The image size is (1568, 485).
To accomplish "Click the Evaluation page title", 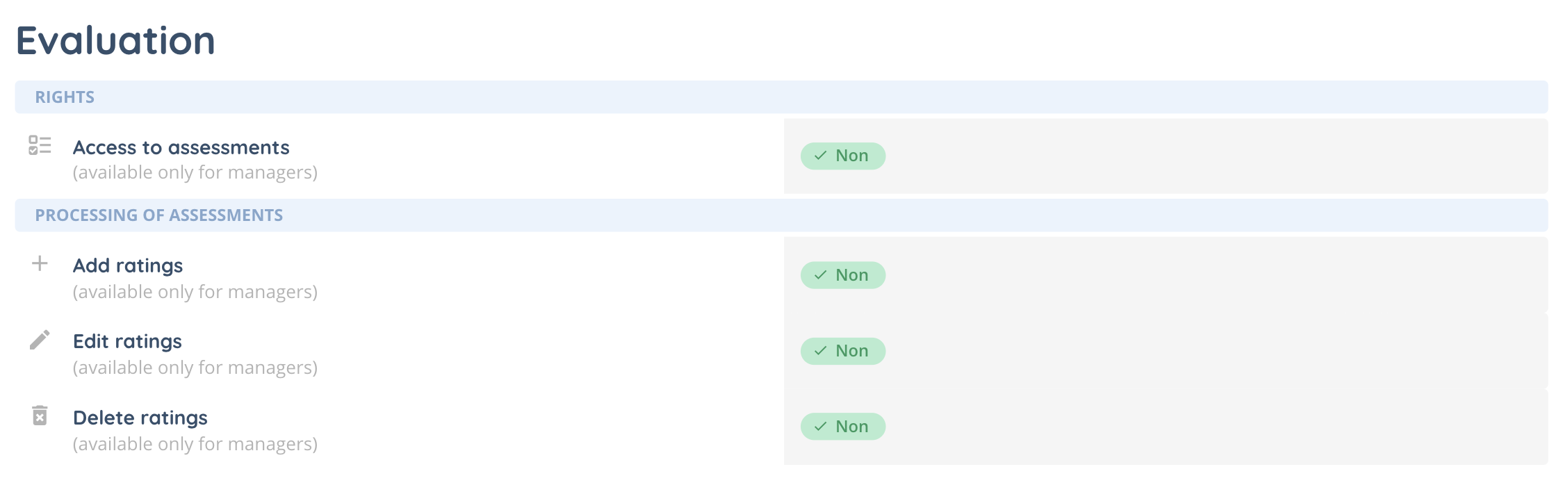I will click(116, 40).
